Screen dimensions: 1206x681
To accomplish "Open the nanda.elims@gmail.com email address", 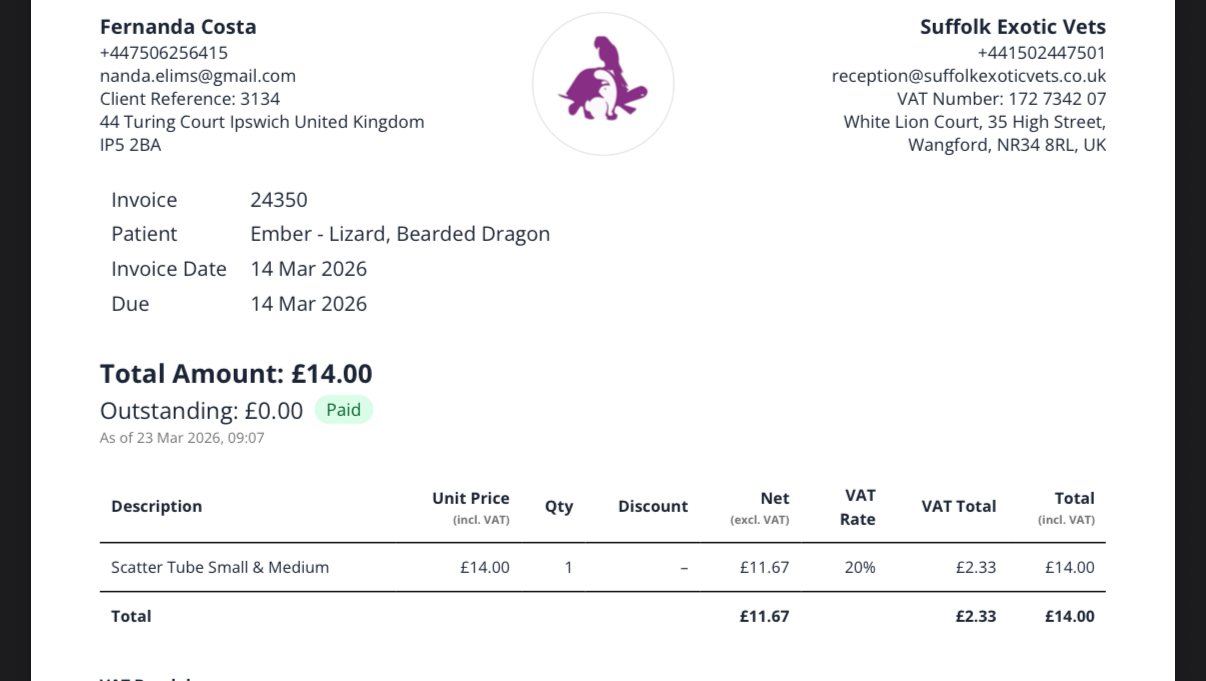I will [198, 76].
